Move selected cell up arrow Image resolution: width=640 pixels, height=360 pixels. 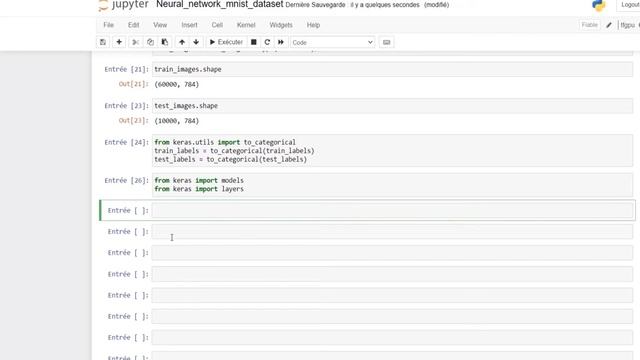pyautogui.click(x=182, y=42)
